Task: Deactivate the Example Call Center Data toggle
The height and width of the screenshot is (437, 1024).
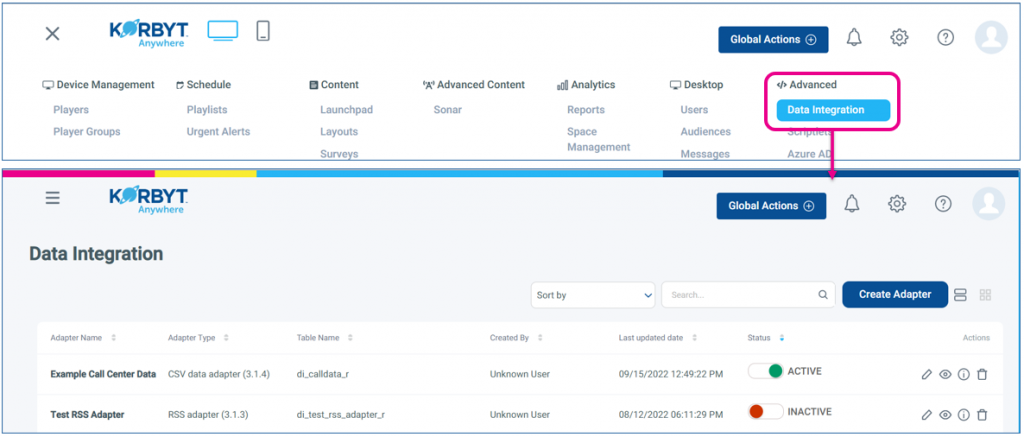Action: 766,372
